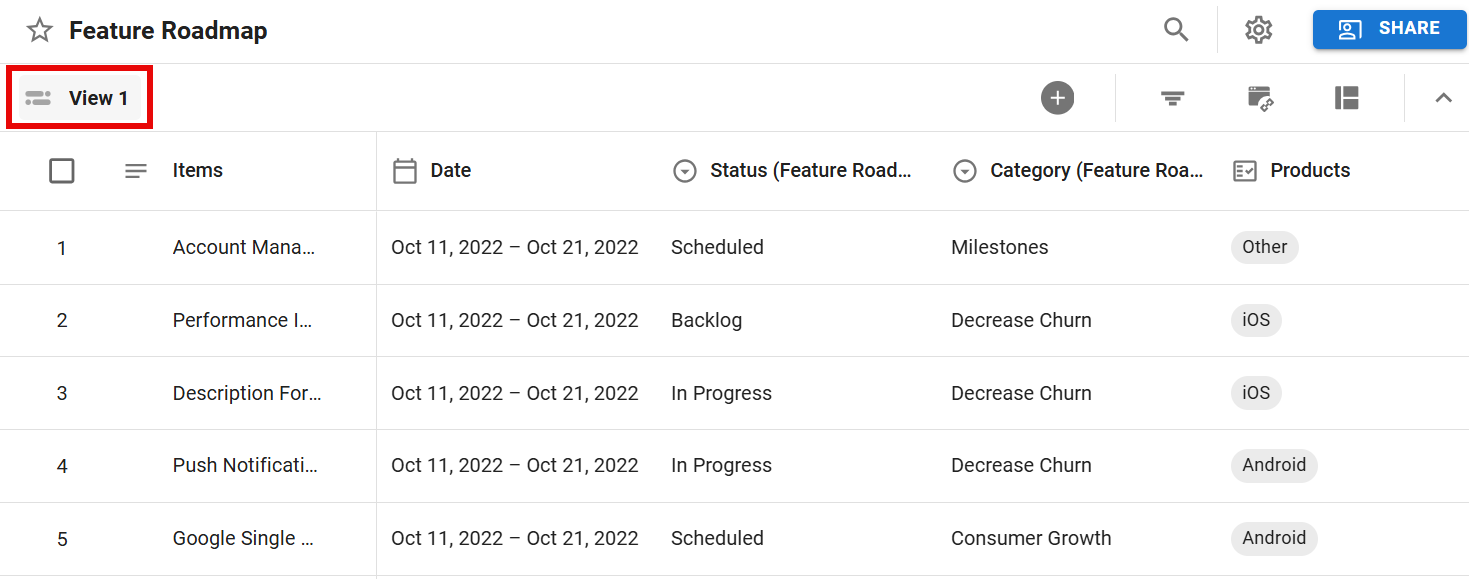Switch to the View 1 tab
The image size is (1469, 579).
80,98
